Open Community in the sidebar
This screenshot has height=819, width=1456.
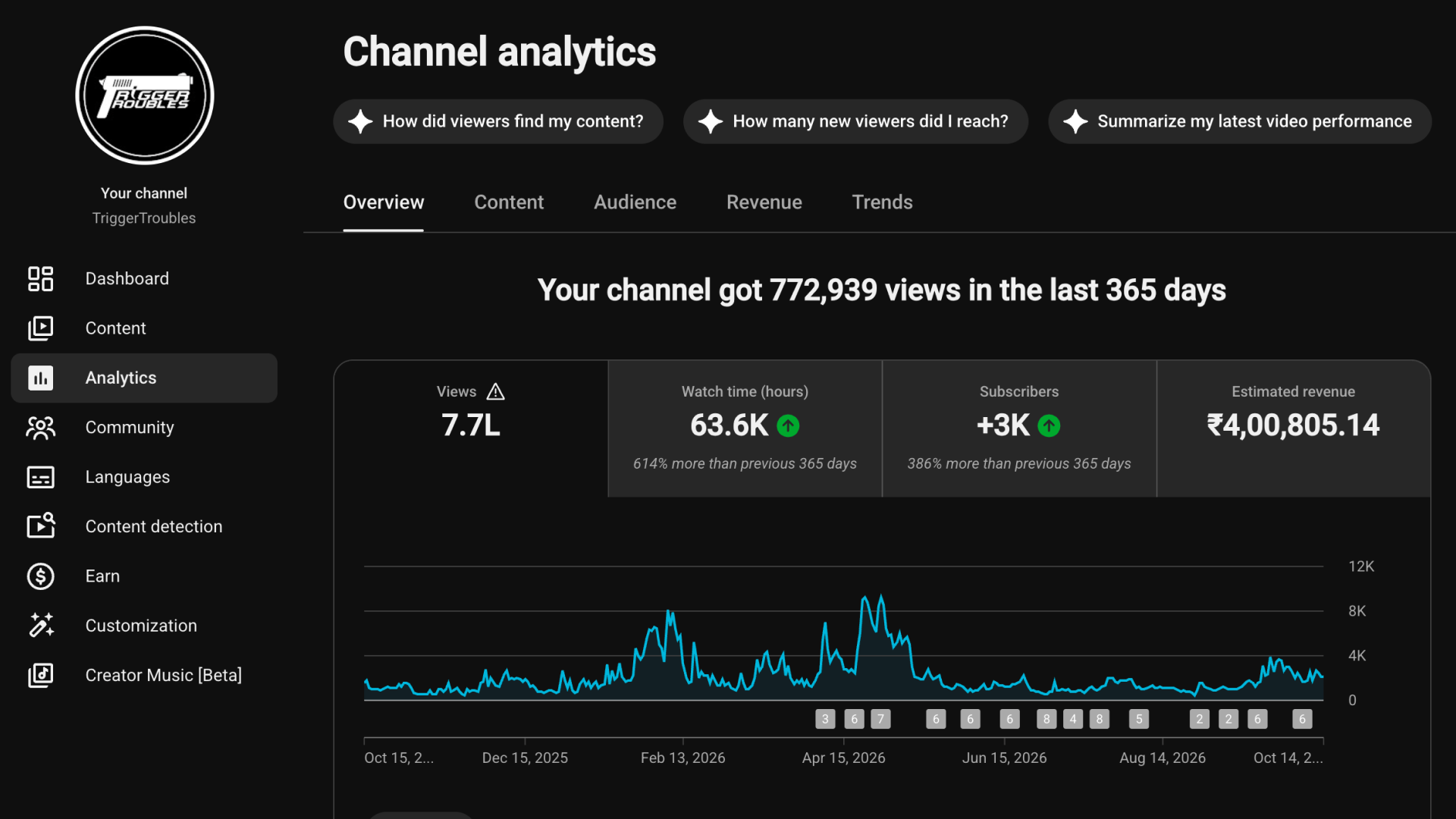144,428
